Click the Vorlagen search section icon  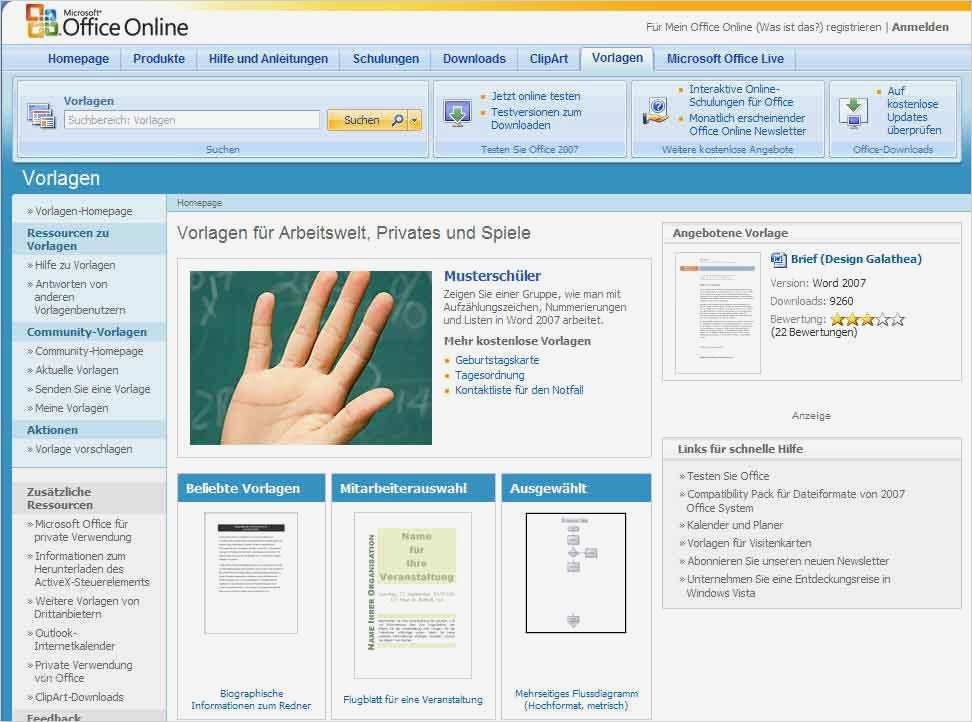[x=41, y=115]
